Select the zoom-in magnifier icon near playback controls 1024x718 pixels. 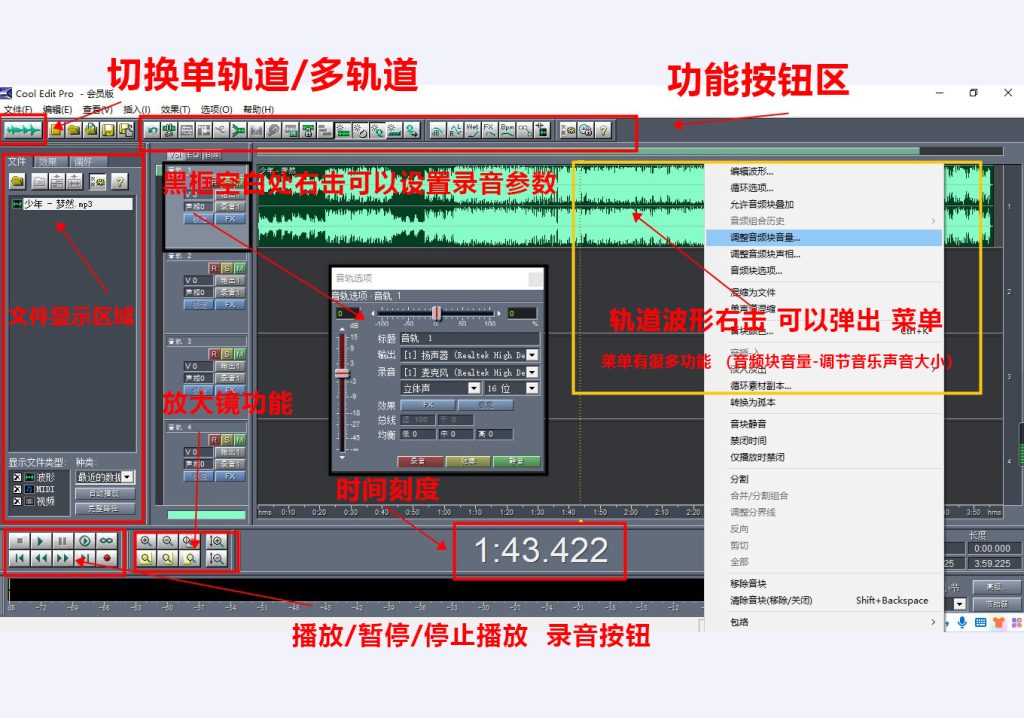(x=144, y=540)
